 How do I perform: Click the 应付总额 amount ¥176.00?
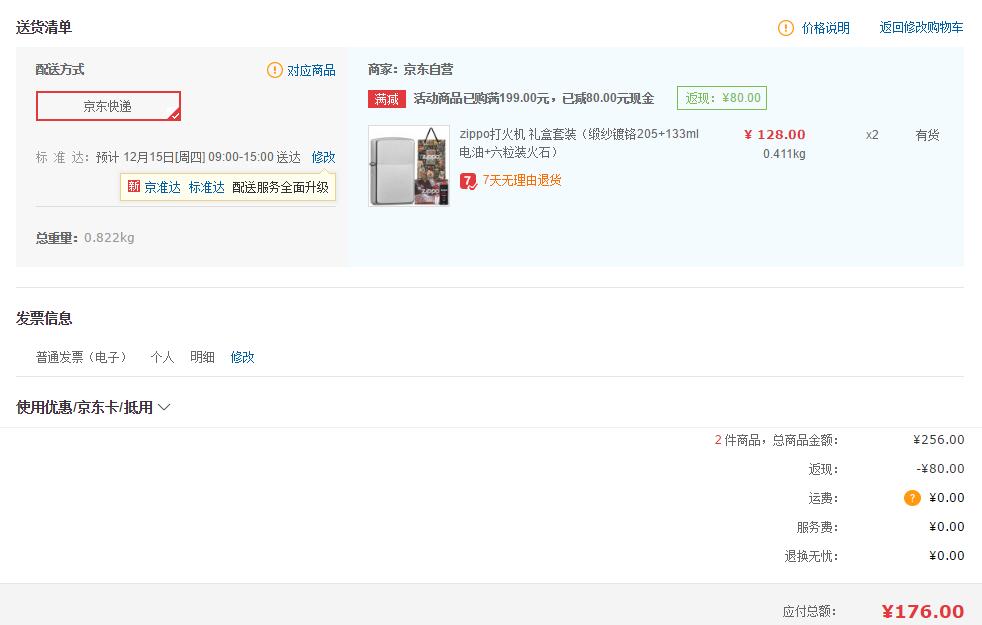pyautogui.click(x=923, y=611)
